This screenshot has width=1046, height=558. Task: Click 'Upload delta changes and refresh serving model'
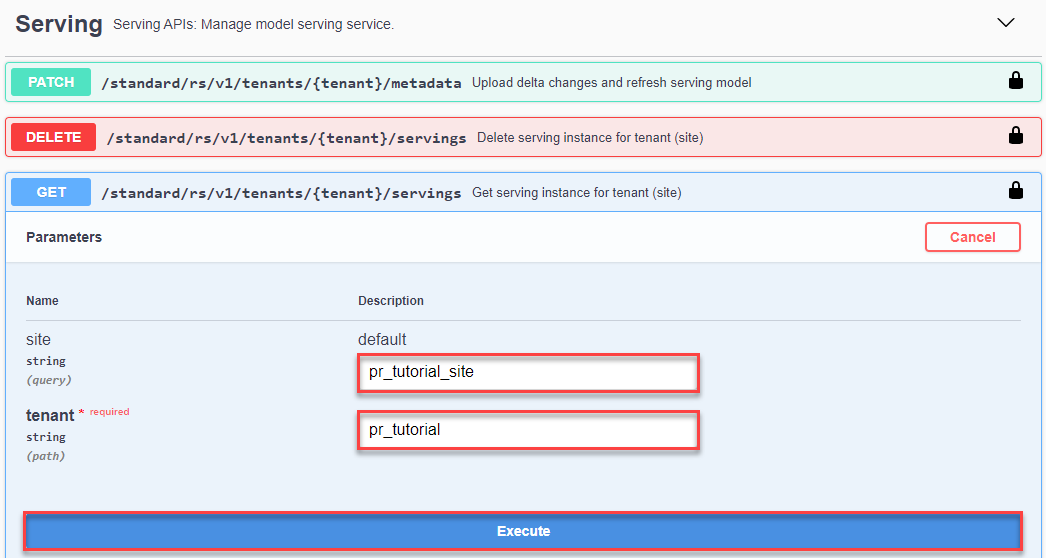click(612, 83)
